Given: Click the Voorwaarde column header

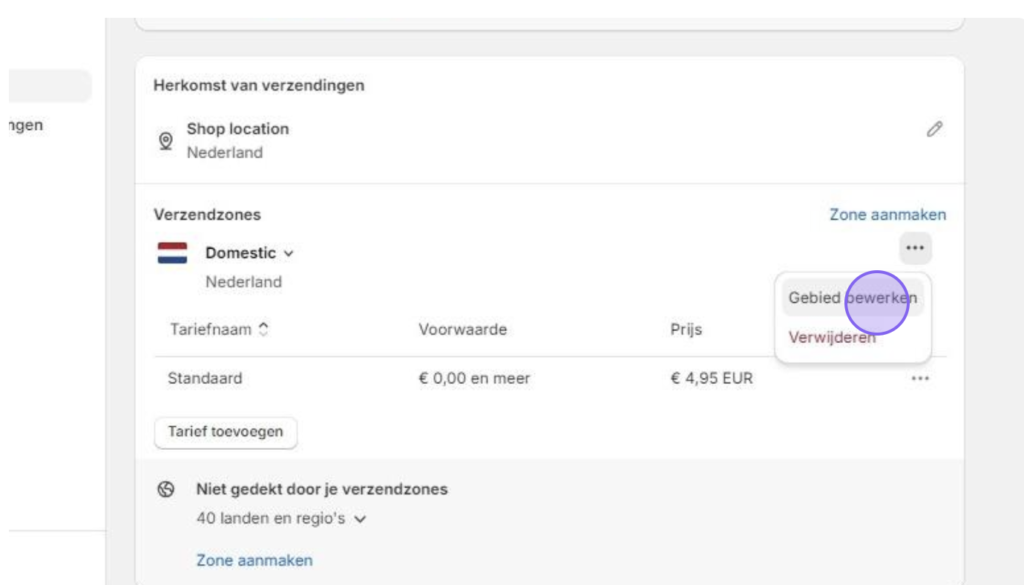Looking at the screenshot, I should pyautogui.click(x=462, y=329).
